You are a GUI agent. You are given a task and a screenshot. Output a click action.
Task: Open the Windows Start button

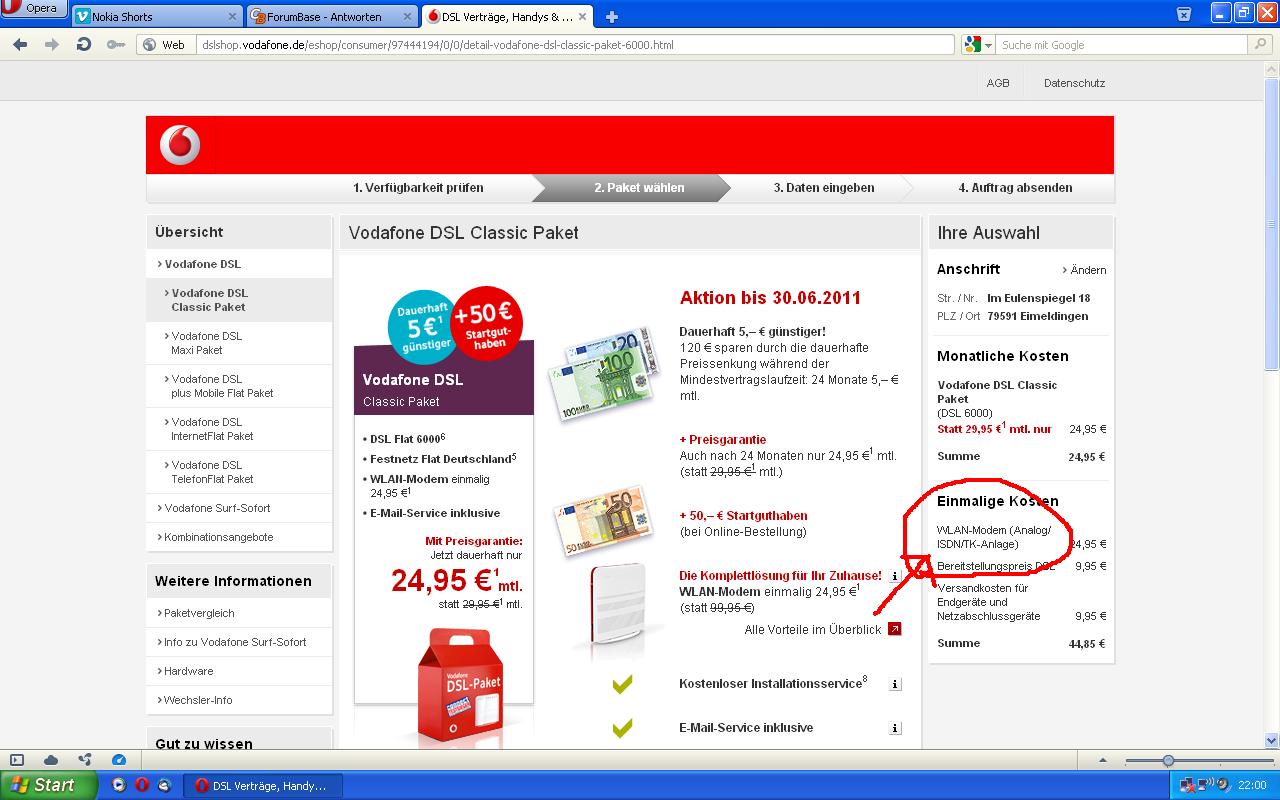coord(48,785)
